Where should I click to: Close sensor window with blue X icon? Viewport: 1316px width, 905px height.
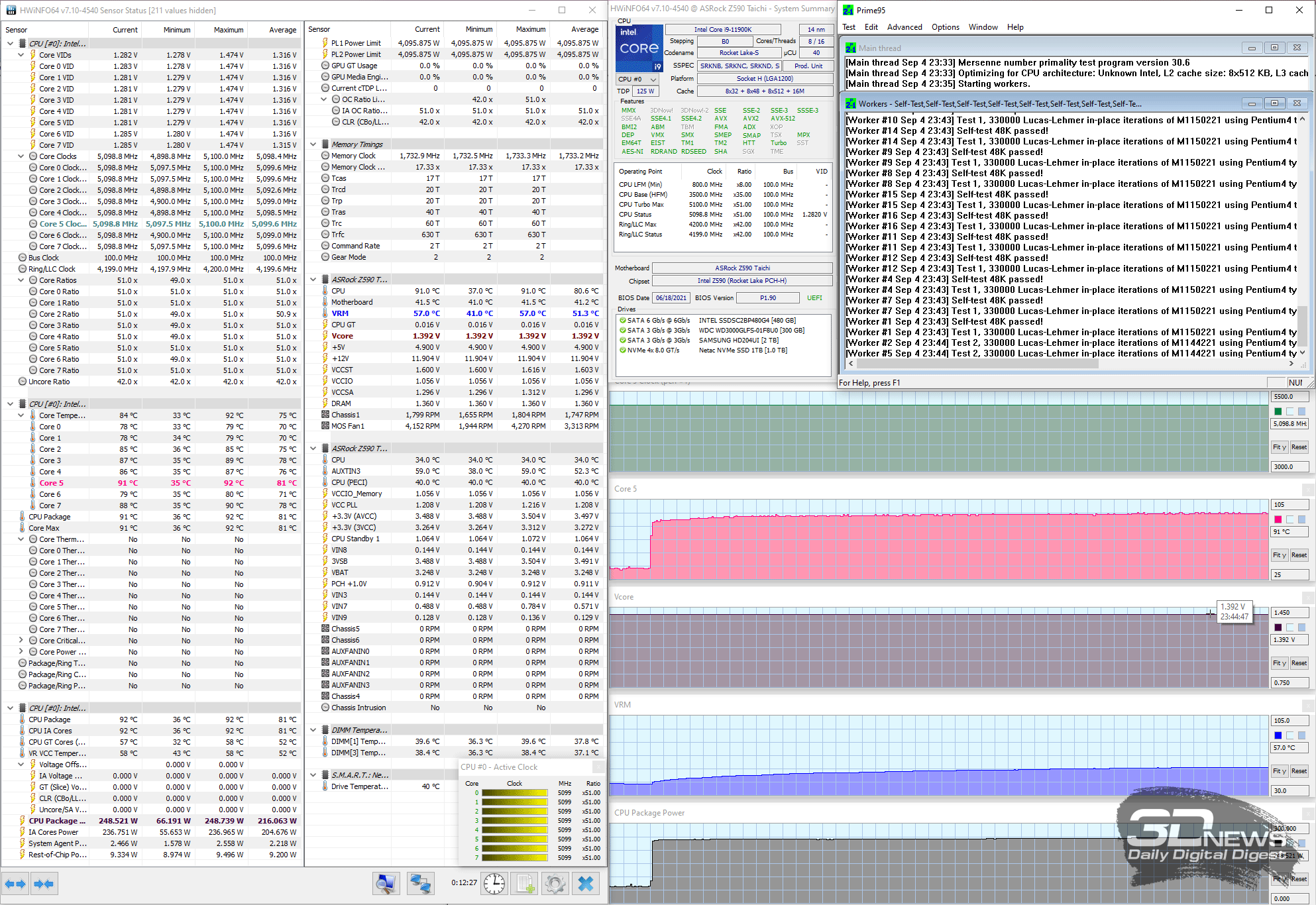[586, 883]
